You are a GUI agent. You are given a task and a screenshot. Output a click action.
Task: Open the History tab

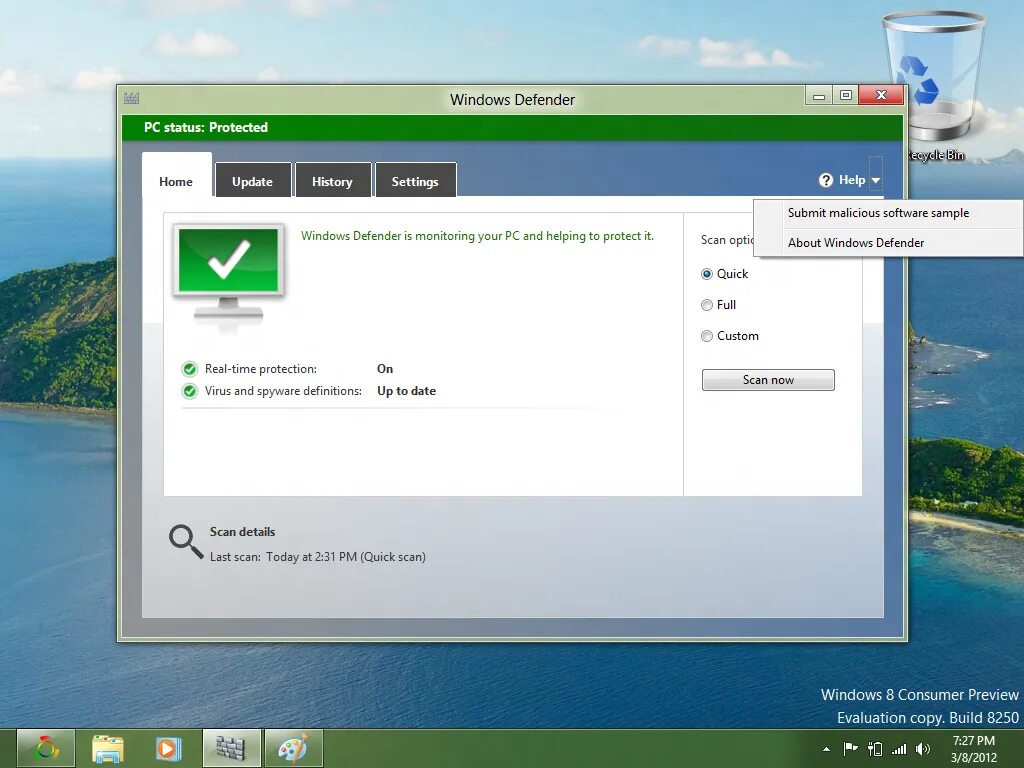pos(333,180)
